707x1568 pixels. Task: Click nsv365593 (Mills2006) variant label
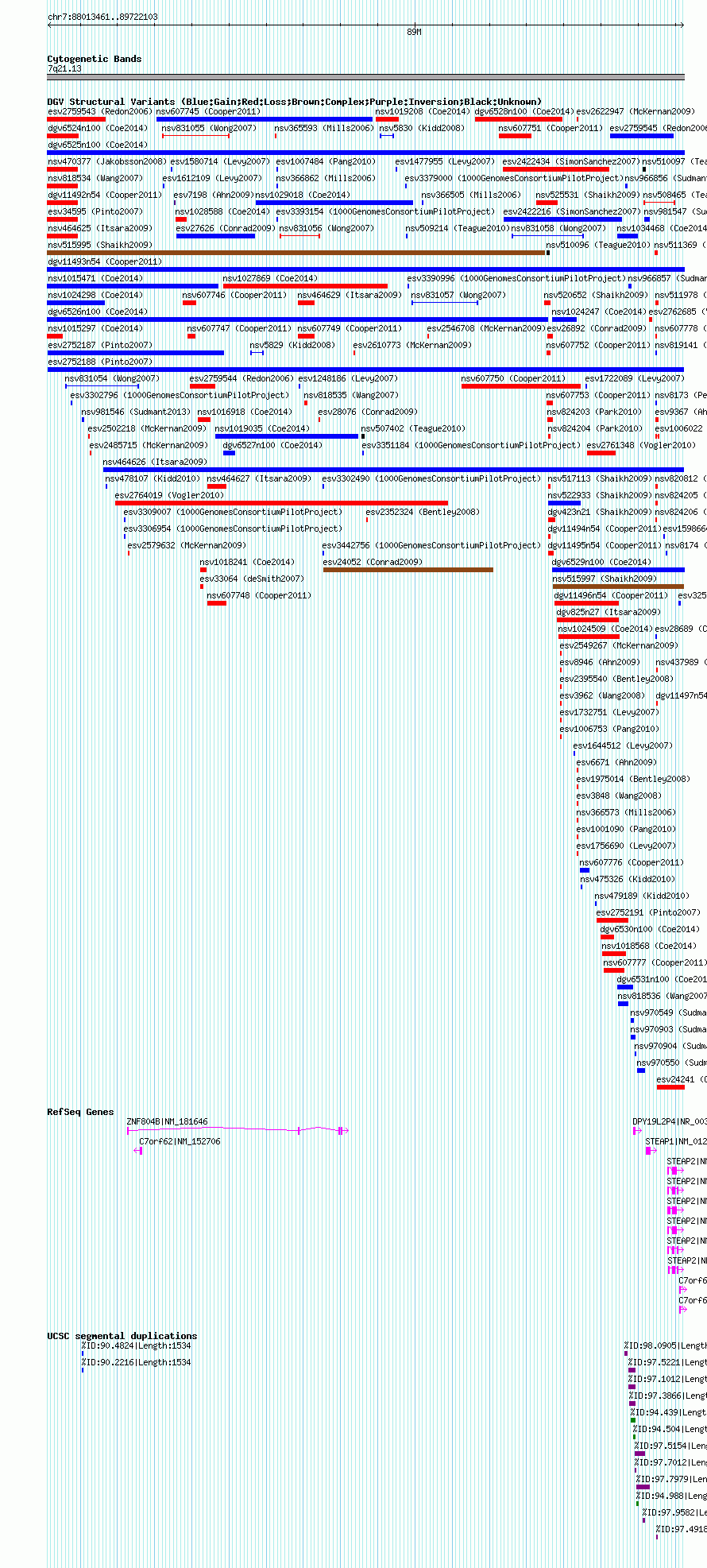(324, 128)
